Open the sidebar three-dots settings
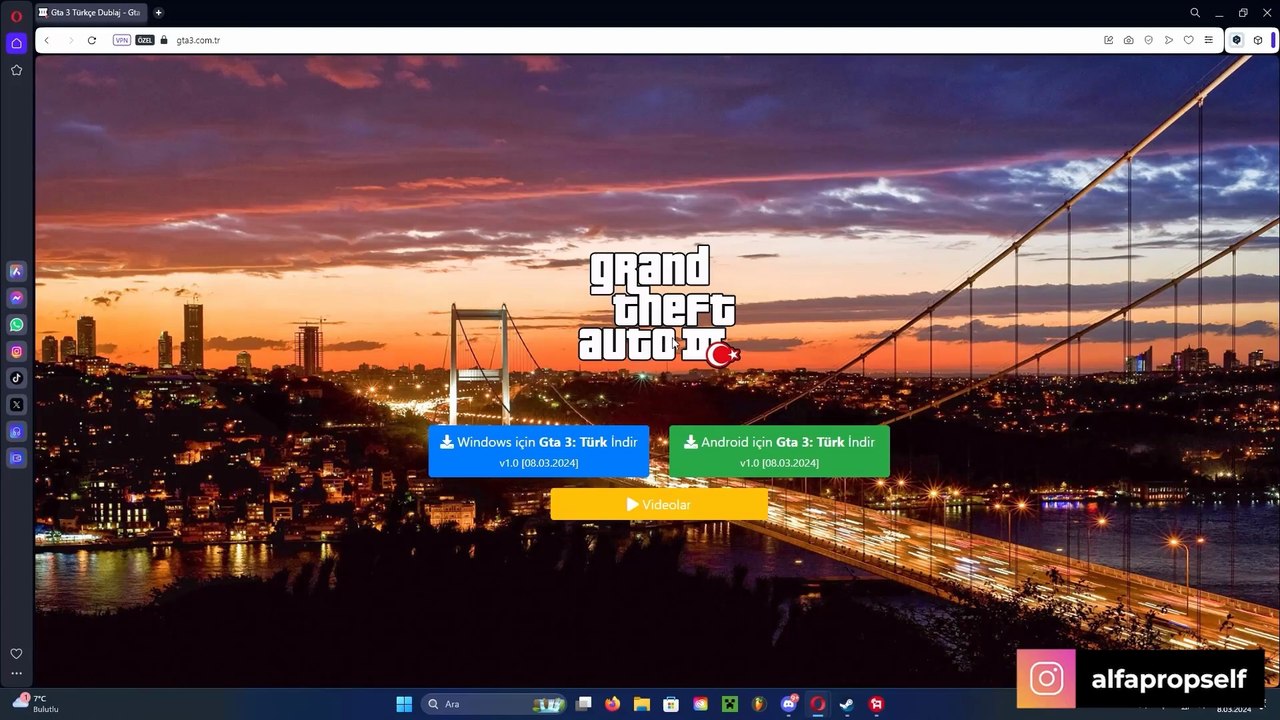Viewport: 1280px width, 720px height. (x=16, y=673)
